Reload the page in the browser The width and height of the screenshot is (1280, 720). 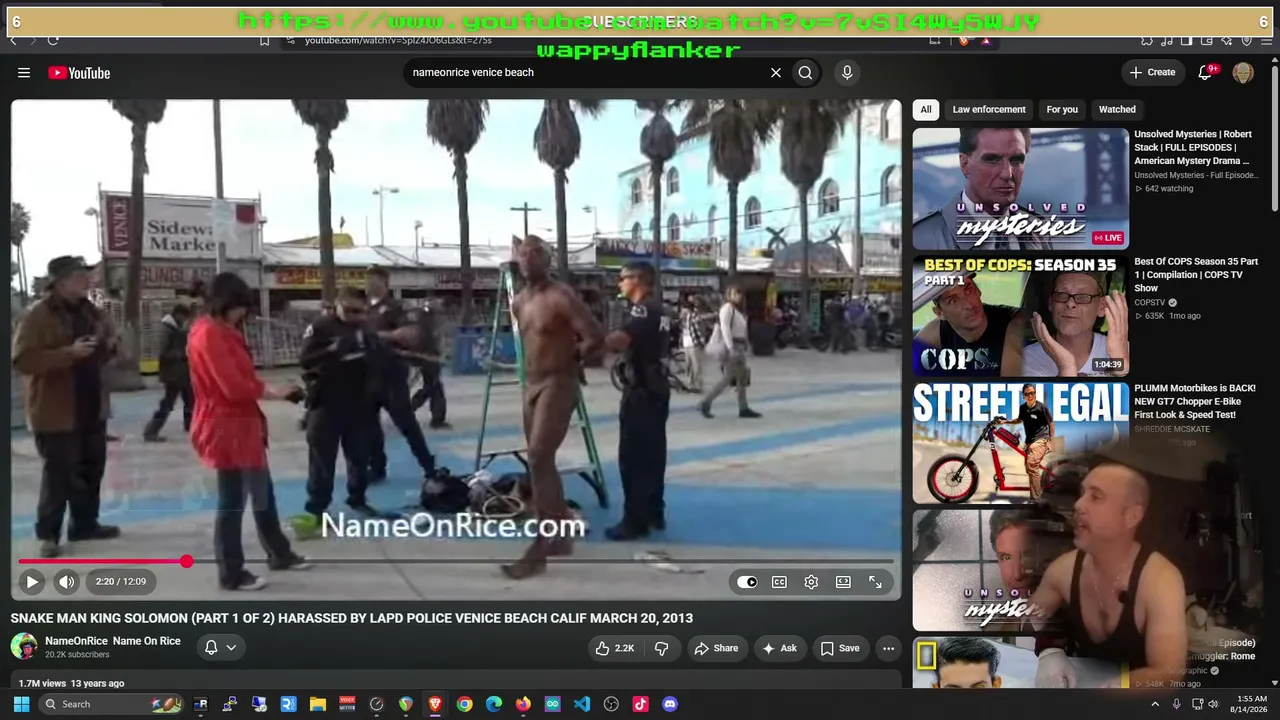53,40
